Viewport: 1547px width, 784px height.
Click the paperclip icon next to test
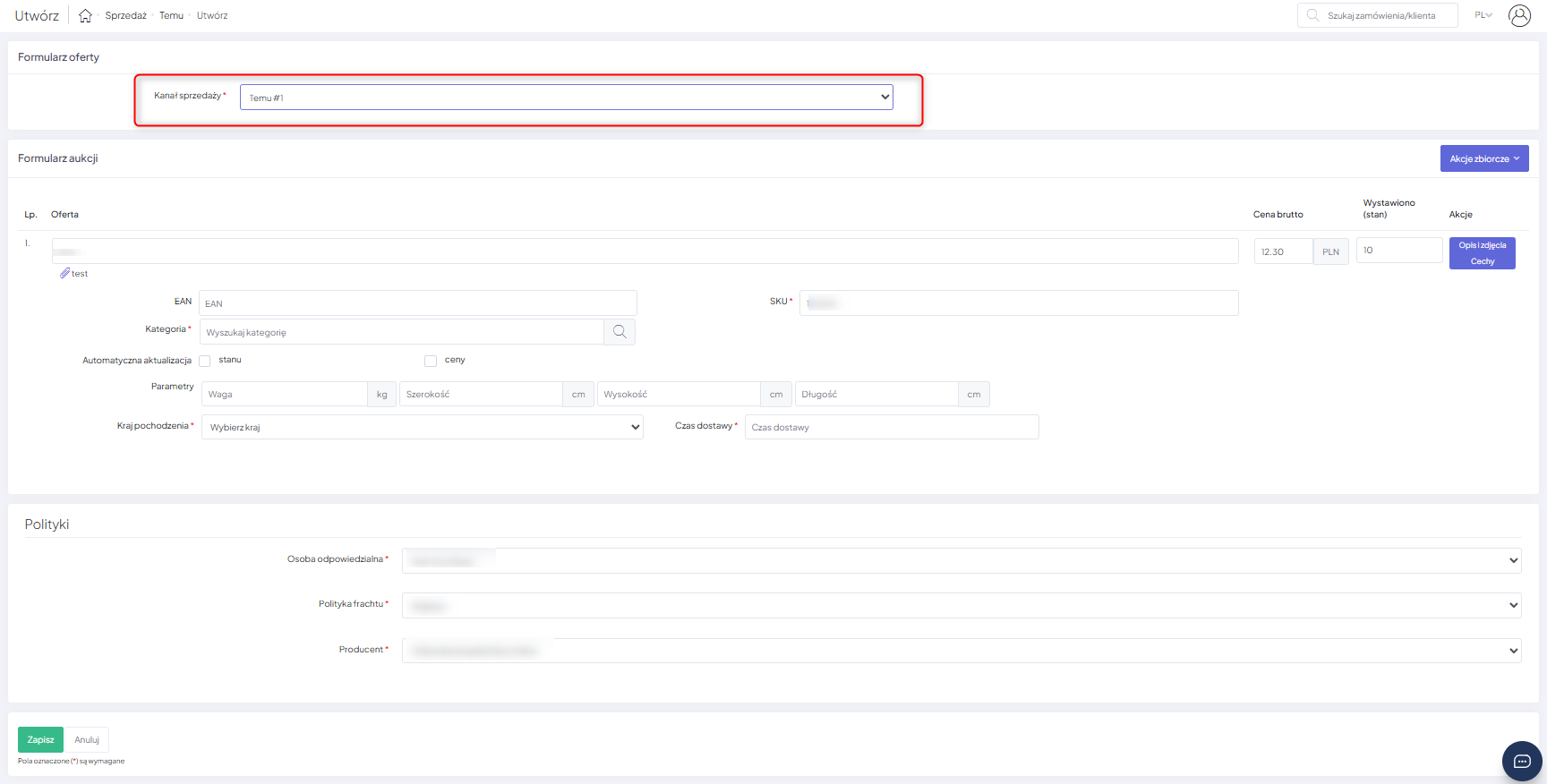tap(64, 274)
